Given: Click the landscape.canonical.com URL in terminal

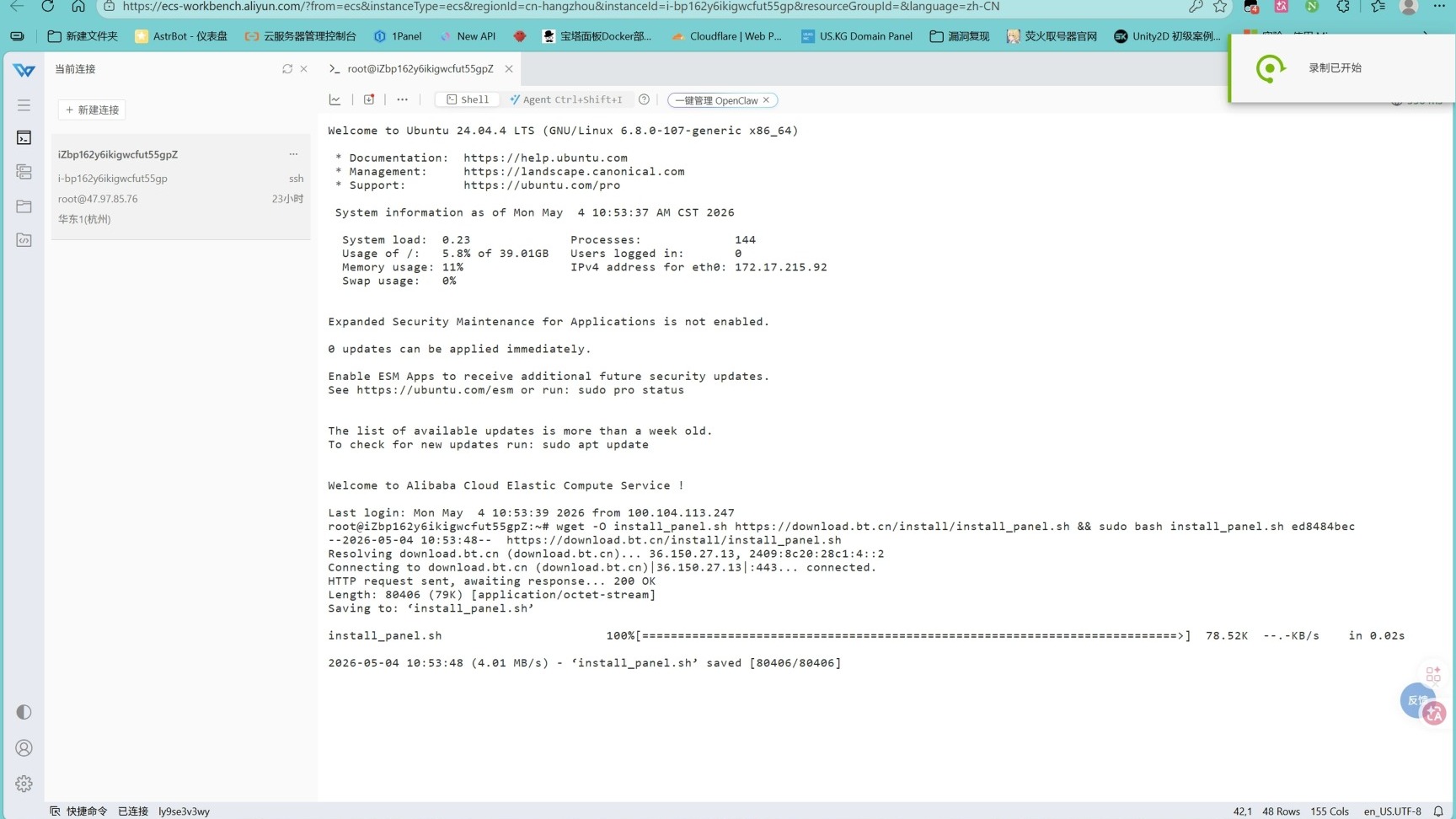Looking at the screenshot, I should 574,171.
